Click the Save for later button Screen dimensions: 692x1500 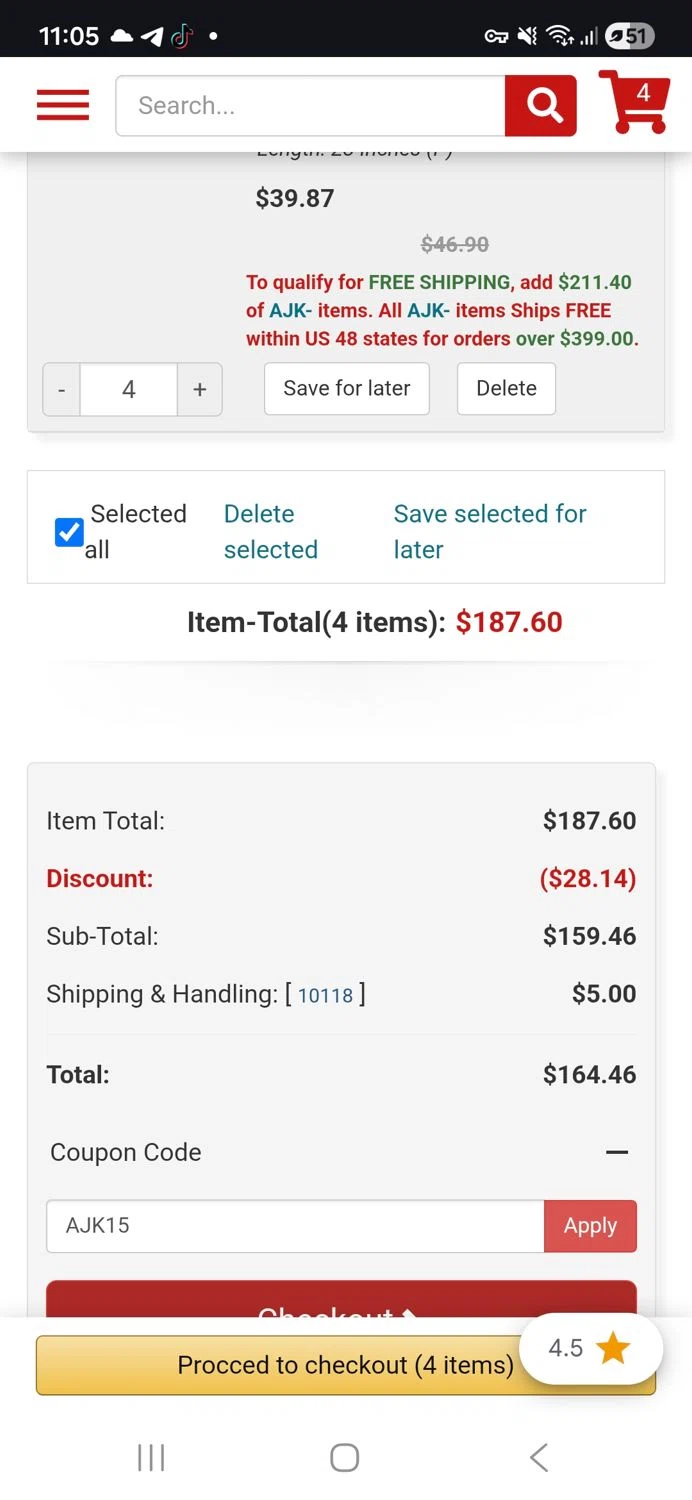coord(347,388)
